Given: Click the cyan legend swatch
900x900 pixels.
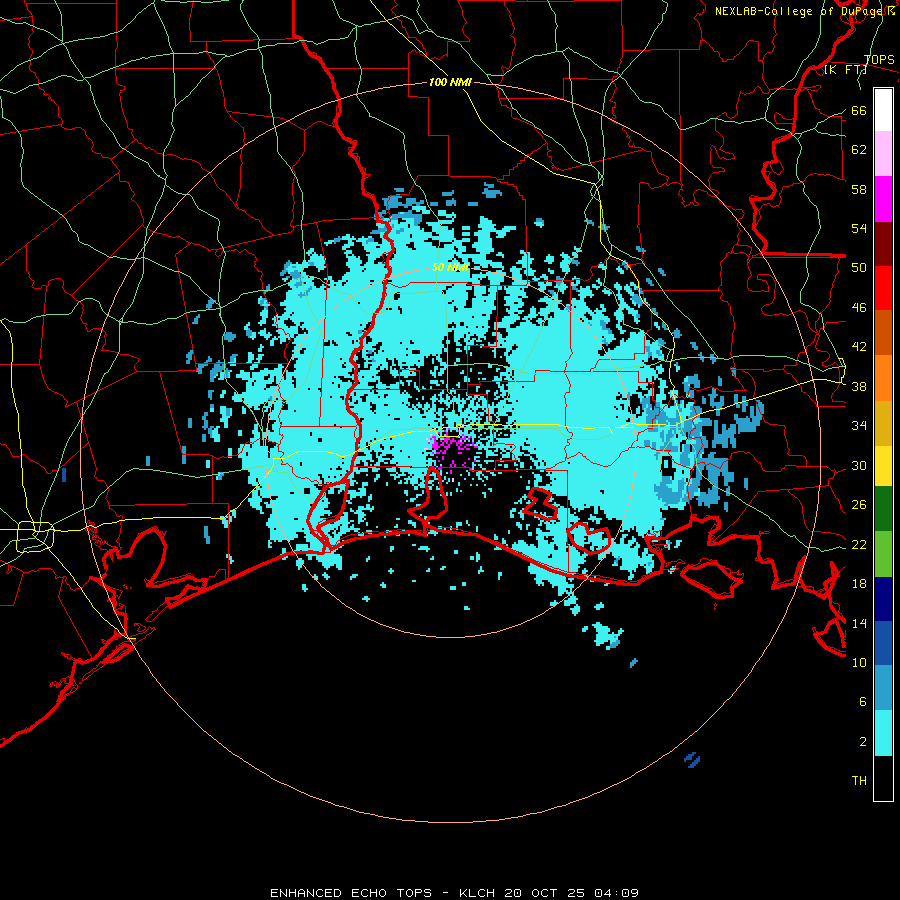Looking at the screenshot, I should pos(883,733).
